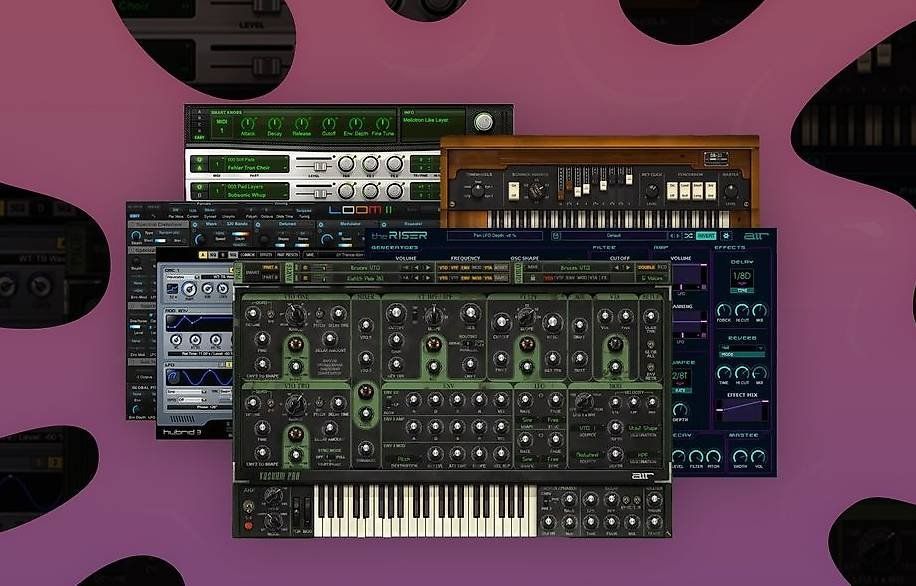
Task: Click the DB-33 Tonewheels selector knob
Action: pos(478,191)
